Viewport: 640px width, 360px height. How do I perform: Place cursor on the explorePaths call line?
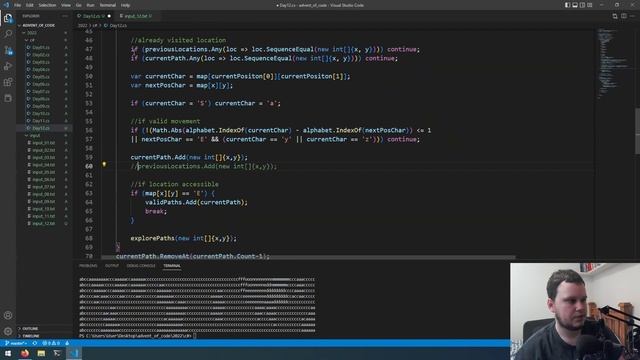tap(184, 238)
